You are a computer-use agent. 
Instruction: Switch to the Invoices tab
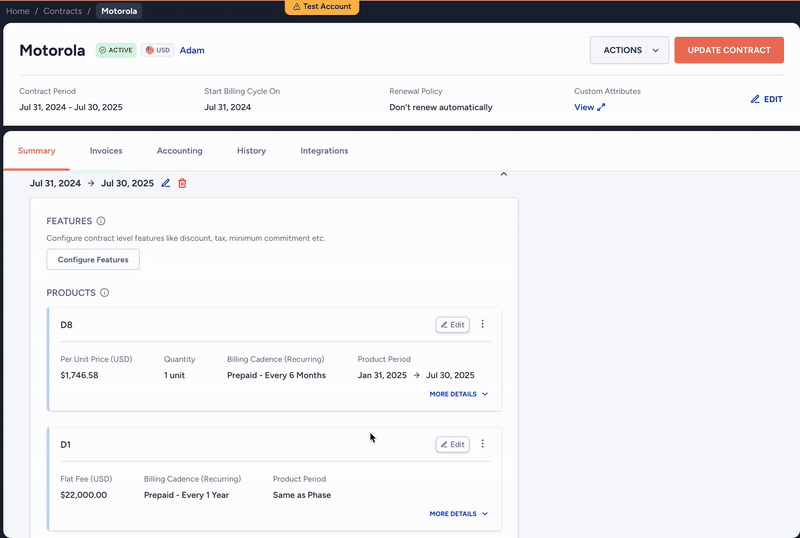click(106, 151)
